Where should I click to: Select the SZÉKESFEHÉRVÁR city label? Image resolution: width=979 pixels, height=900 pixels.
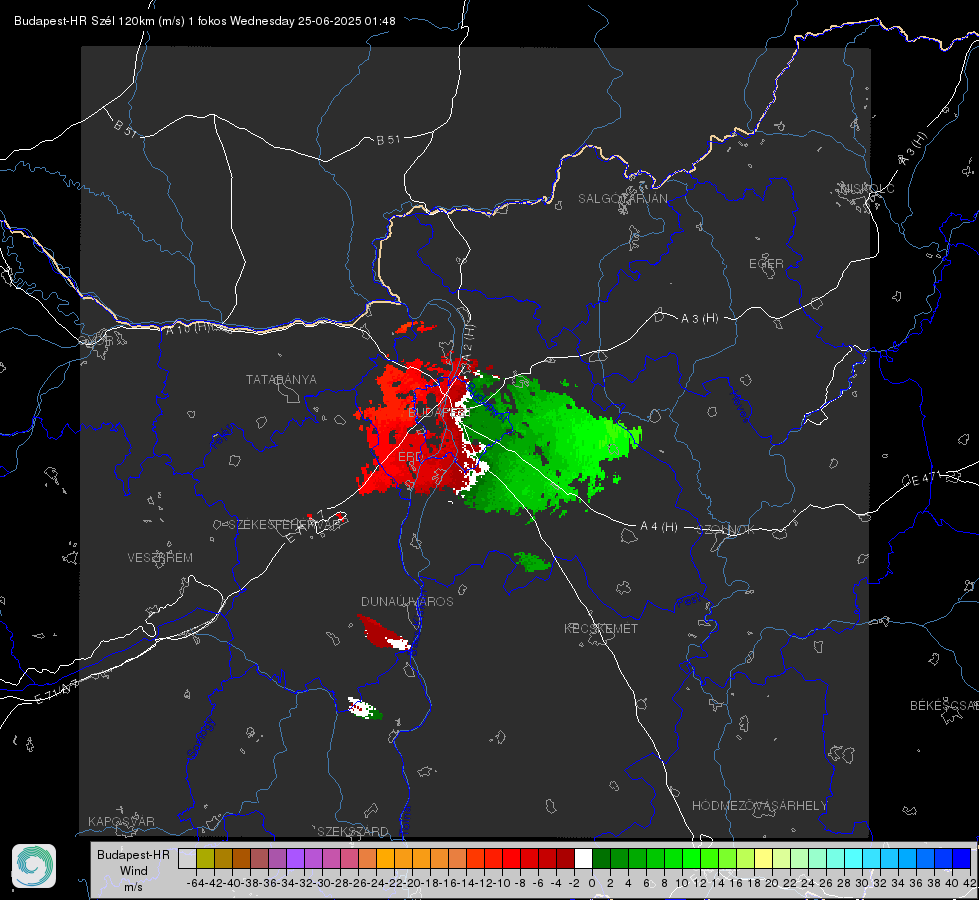point(284,525)
